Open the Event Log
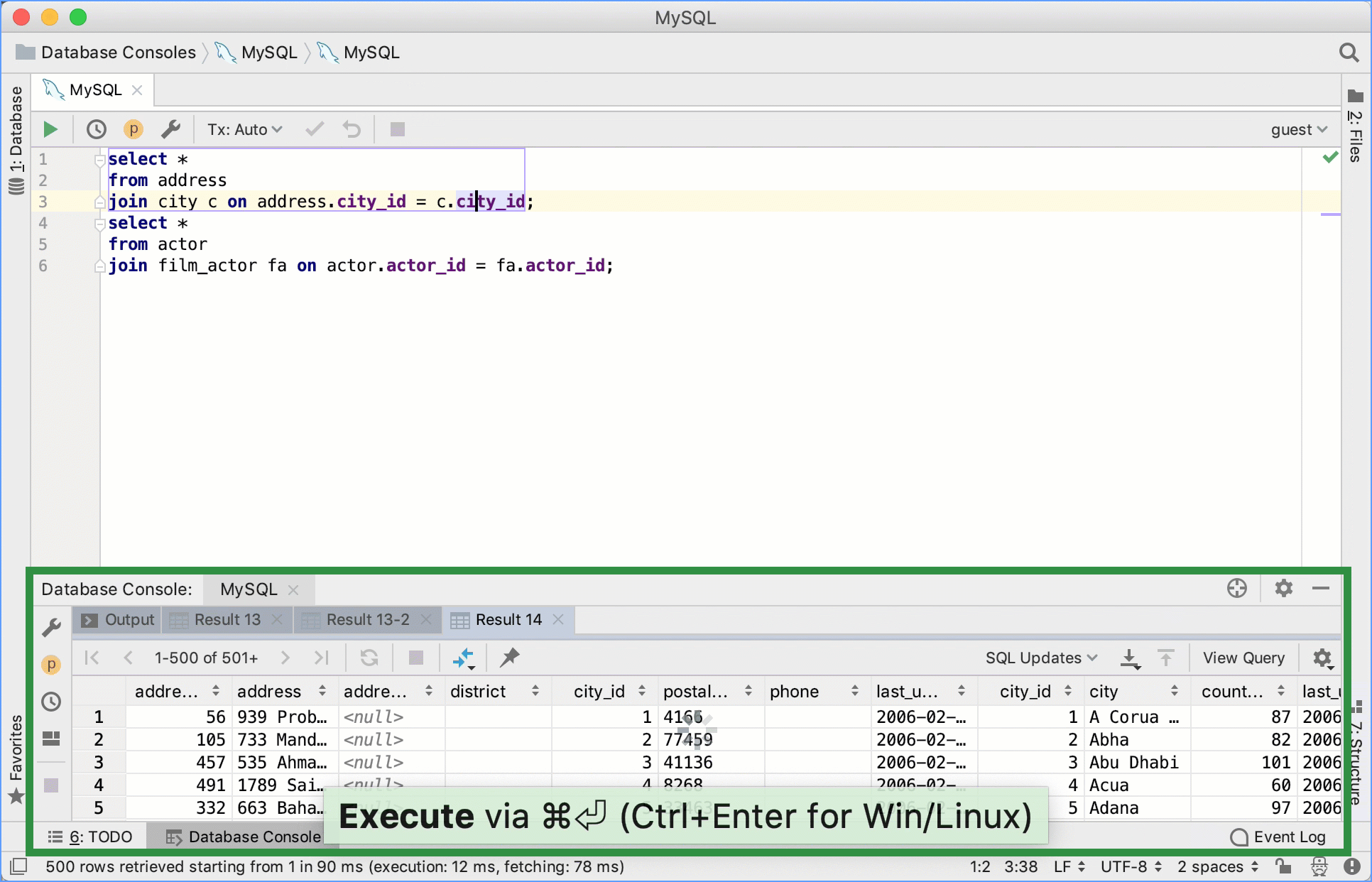The image size is (1372, 882). [1278, 837]
